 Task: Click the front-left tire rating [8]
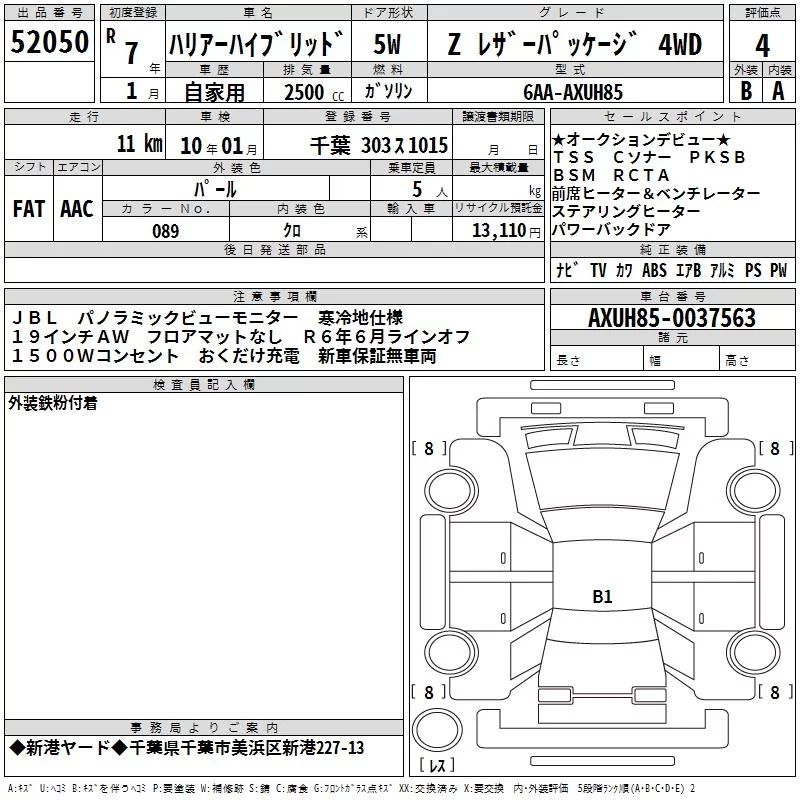click(x=429, y=448)
